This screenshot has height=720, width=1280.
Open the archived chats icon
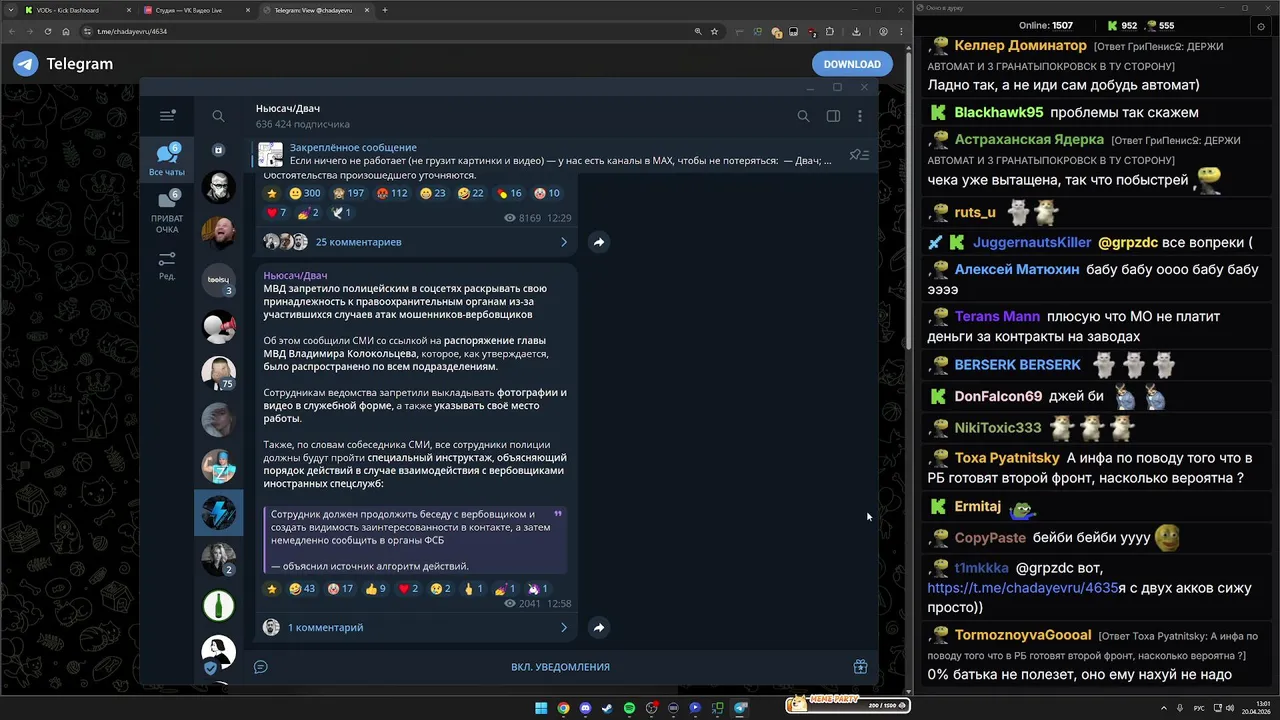(218, 150)
